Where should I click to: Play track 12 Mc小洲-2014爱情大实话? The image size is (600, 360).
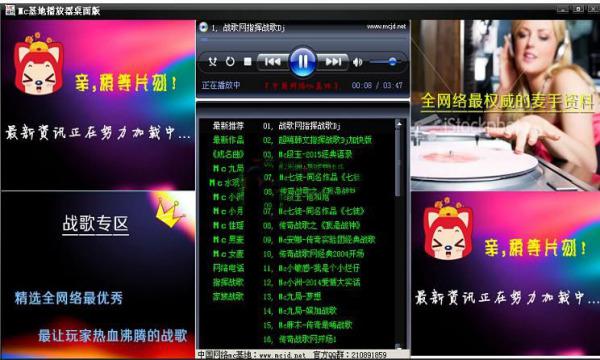[311, 282]
